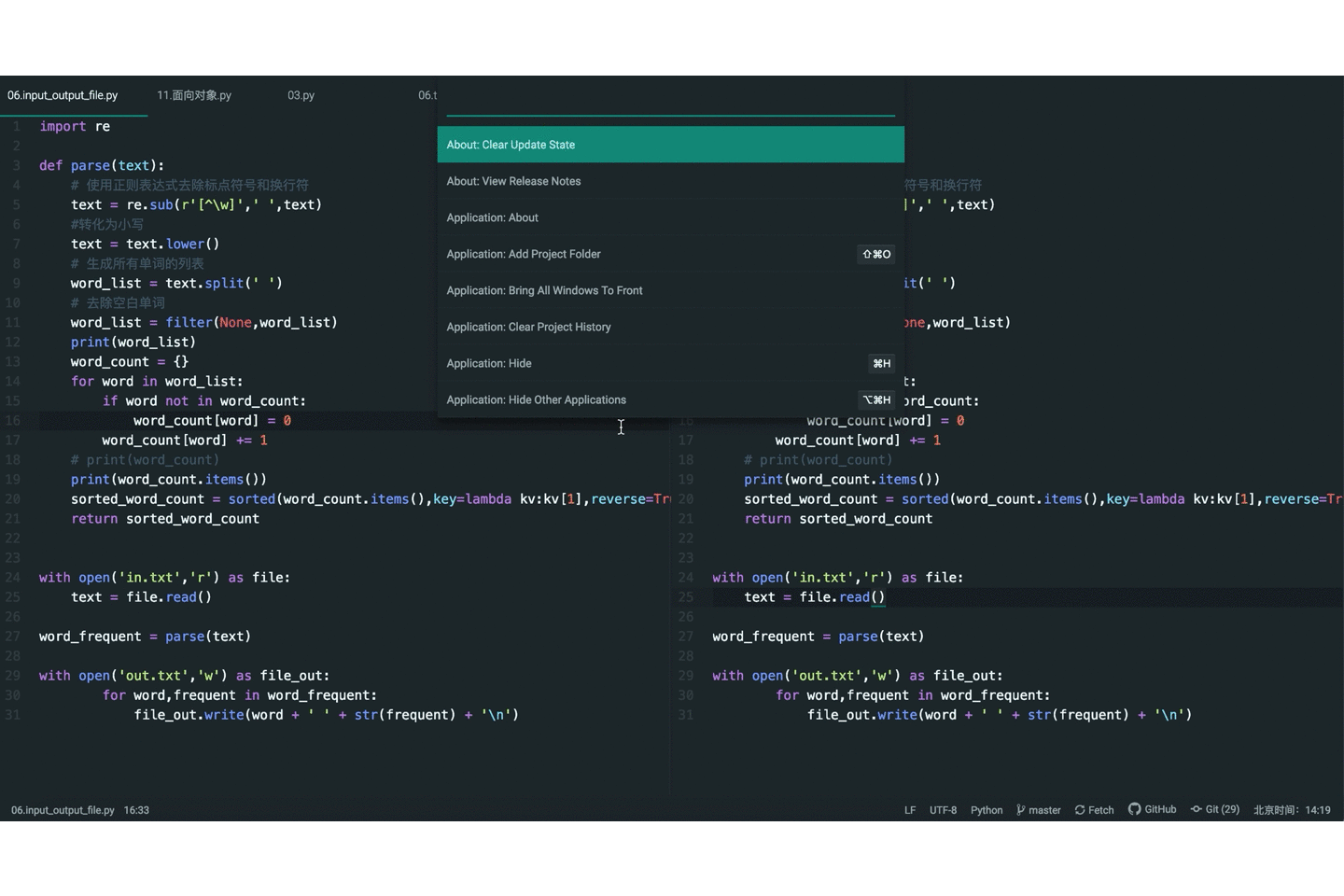Click "with open('in.txt','r')" line in right pane
Screen dimensions: 1344x896
pos(838,577)
